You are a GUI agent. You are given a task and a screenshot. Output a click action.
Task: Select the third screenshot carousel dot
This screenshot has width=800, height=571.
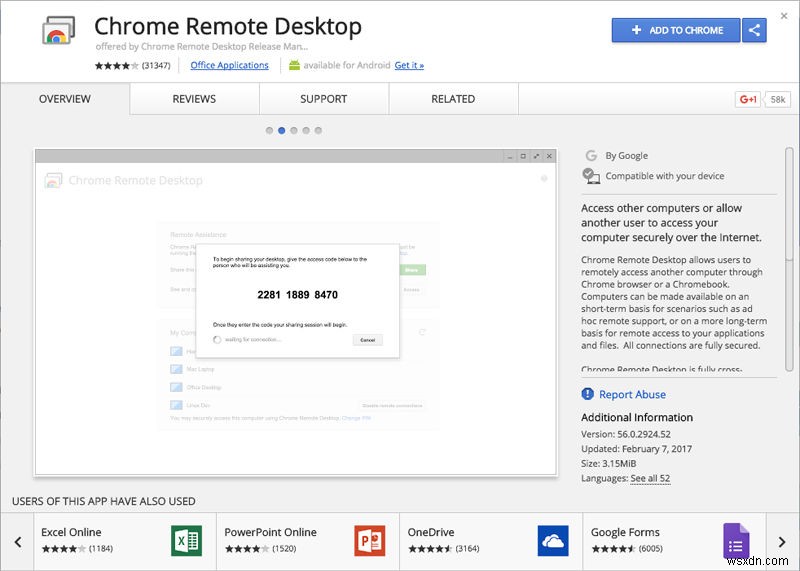(294, 131)
